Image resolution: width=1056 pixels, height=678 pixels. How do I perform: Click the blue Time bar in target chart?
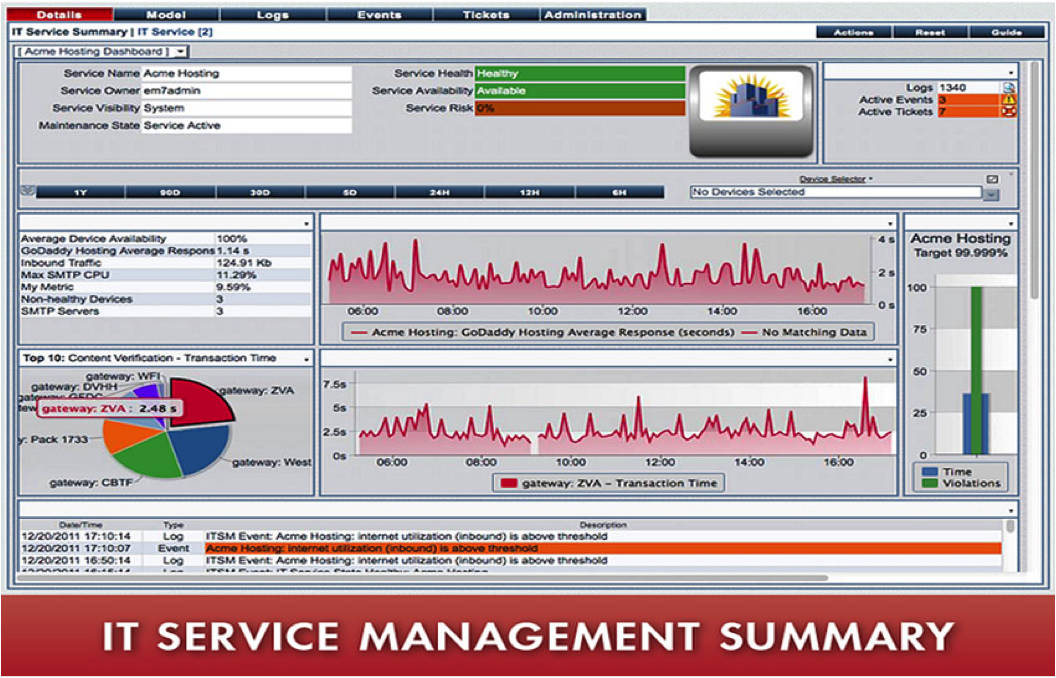(x=966, y=424)
